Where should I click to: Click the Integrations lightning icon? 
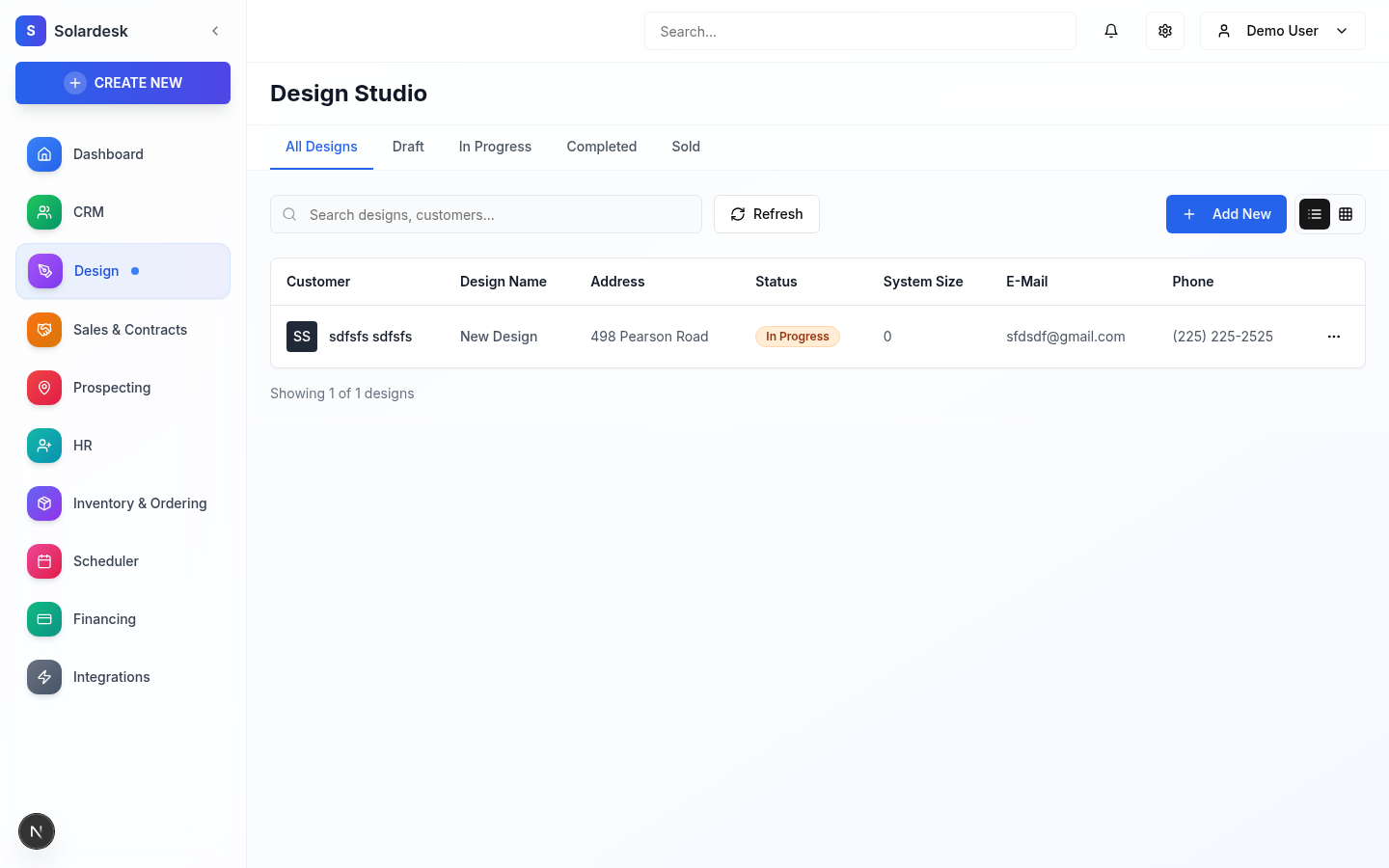point(43,676)
